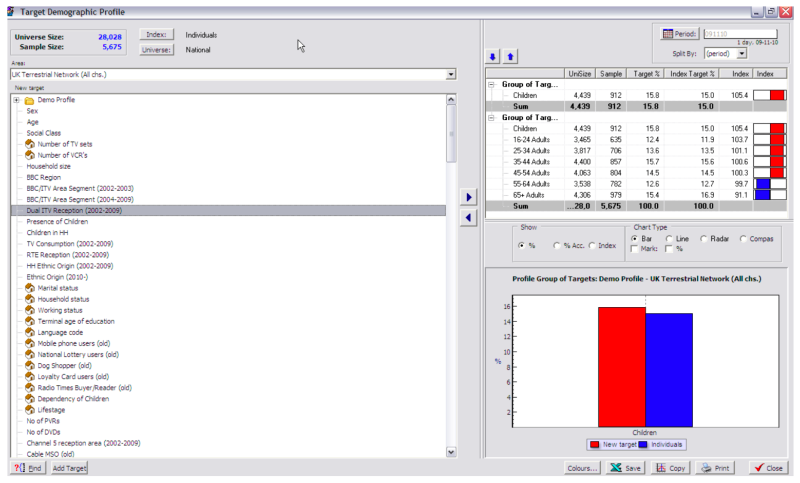Click the blue move-down arrow above the table
800x483 pixels.
tap(493, 57)
